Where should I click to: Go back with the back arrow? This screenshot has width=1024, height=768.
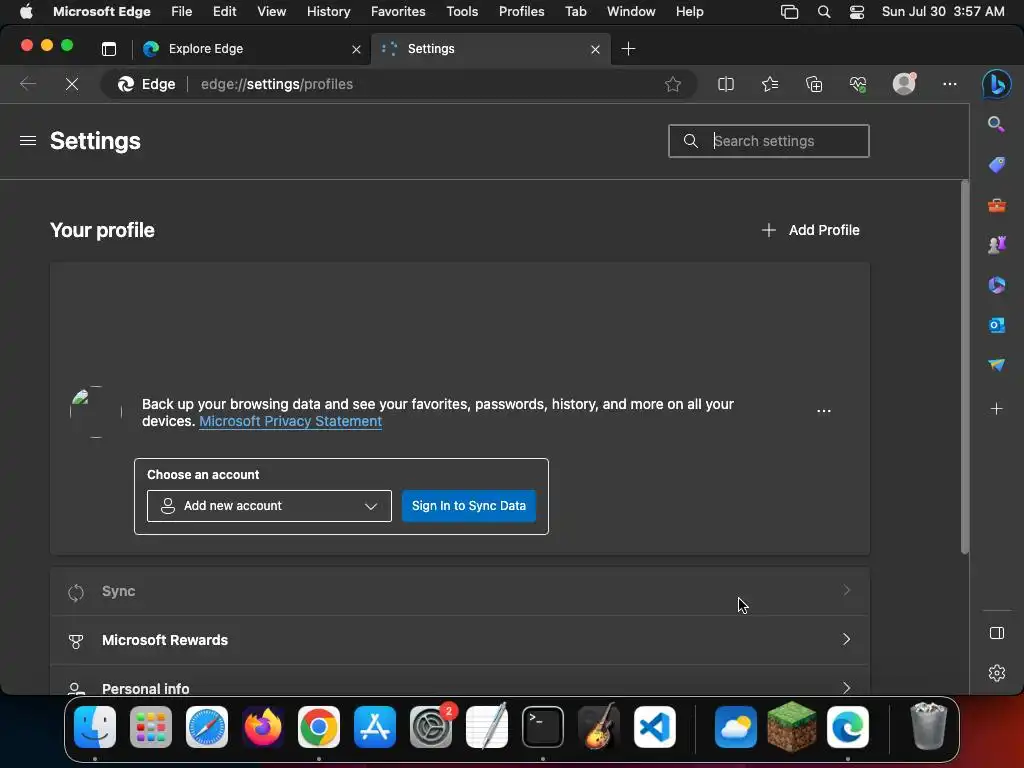click(27, 84)
